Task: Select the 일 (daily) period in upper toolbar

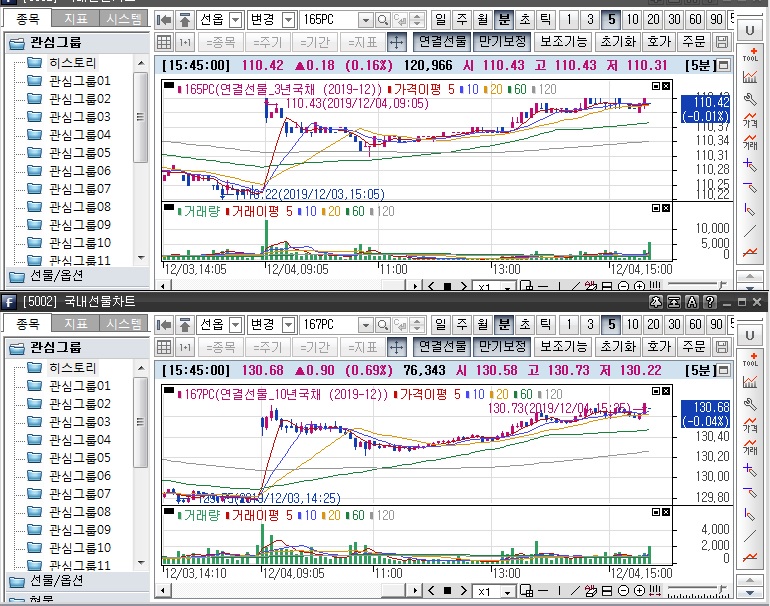Action: [440, 20]
